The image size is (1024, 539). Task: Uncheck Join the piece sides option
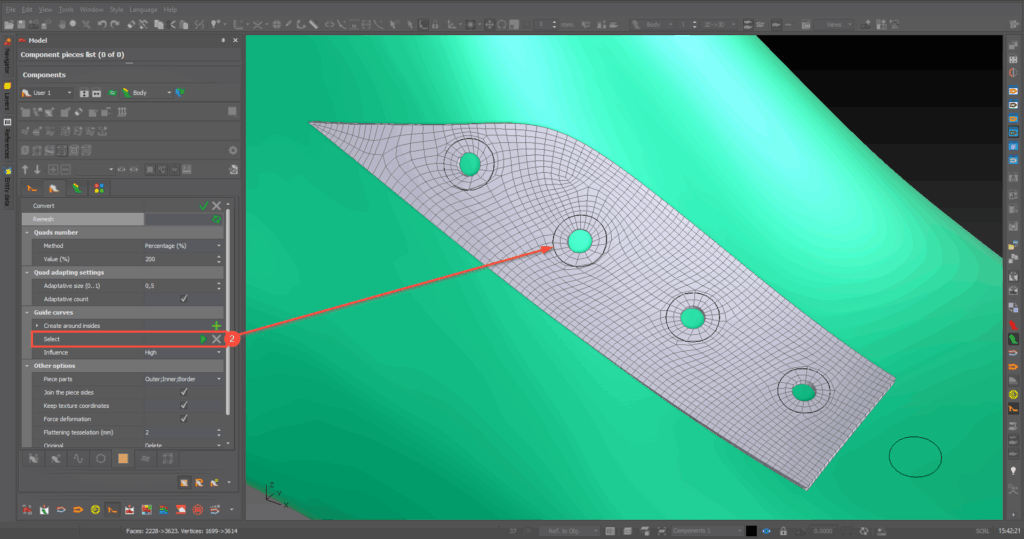tap(183, 393)
